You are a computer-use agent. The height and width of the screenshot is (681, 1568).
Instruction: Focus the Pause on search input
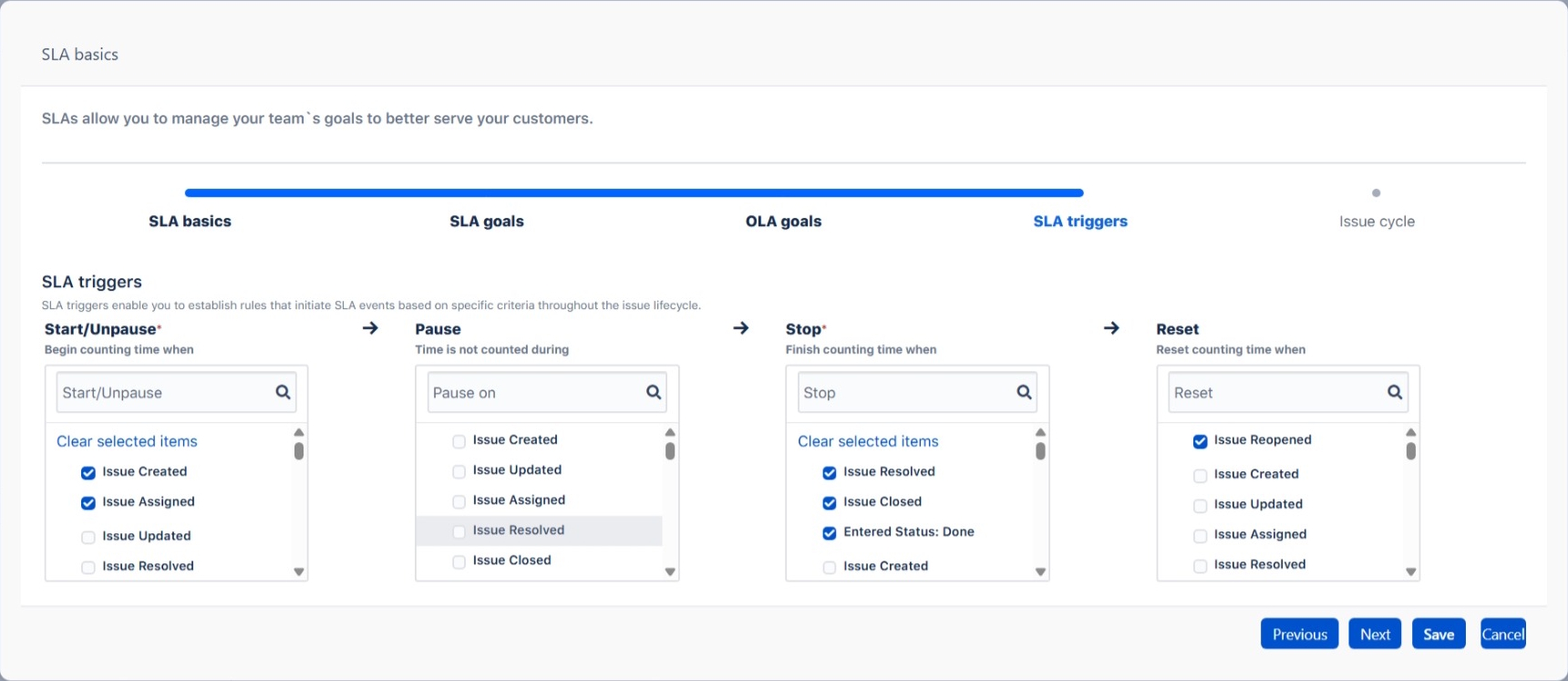pyautogui.click(x=533, y=393)
